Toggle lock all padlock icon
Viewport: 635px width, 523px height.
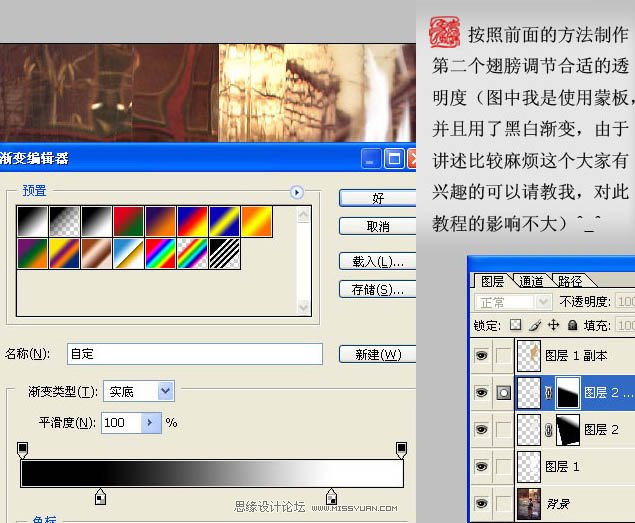[572, 325]
